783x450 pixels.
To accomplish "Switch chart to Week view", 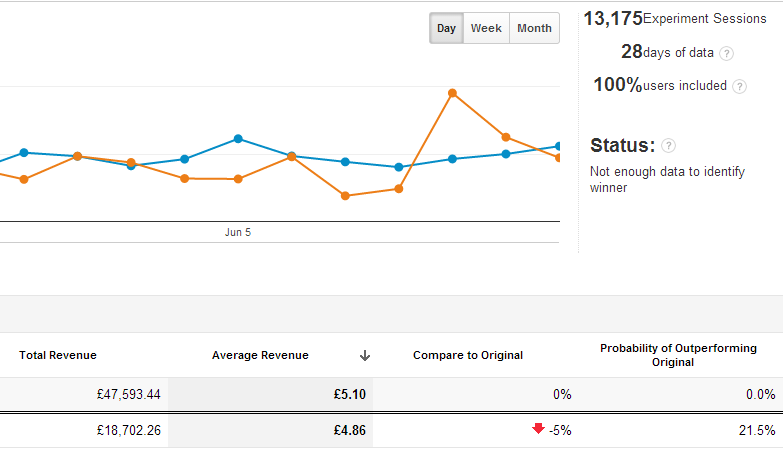I will coord(486,28).
